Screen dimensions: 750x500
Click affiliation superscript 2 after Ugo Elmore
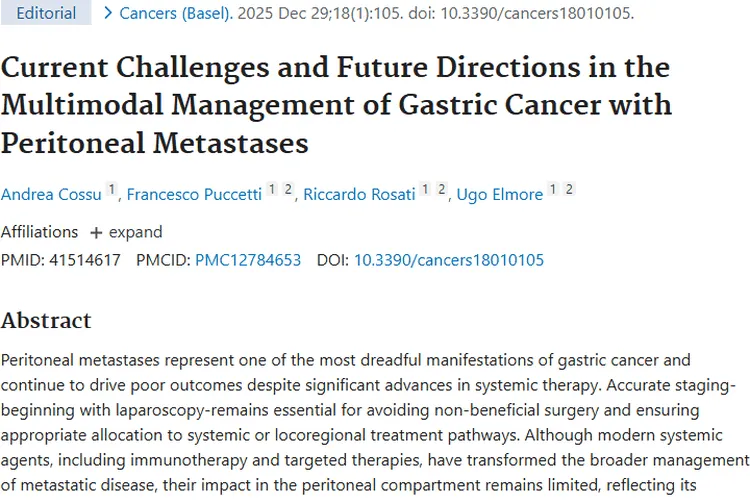coord(569,190)
